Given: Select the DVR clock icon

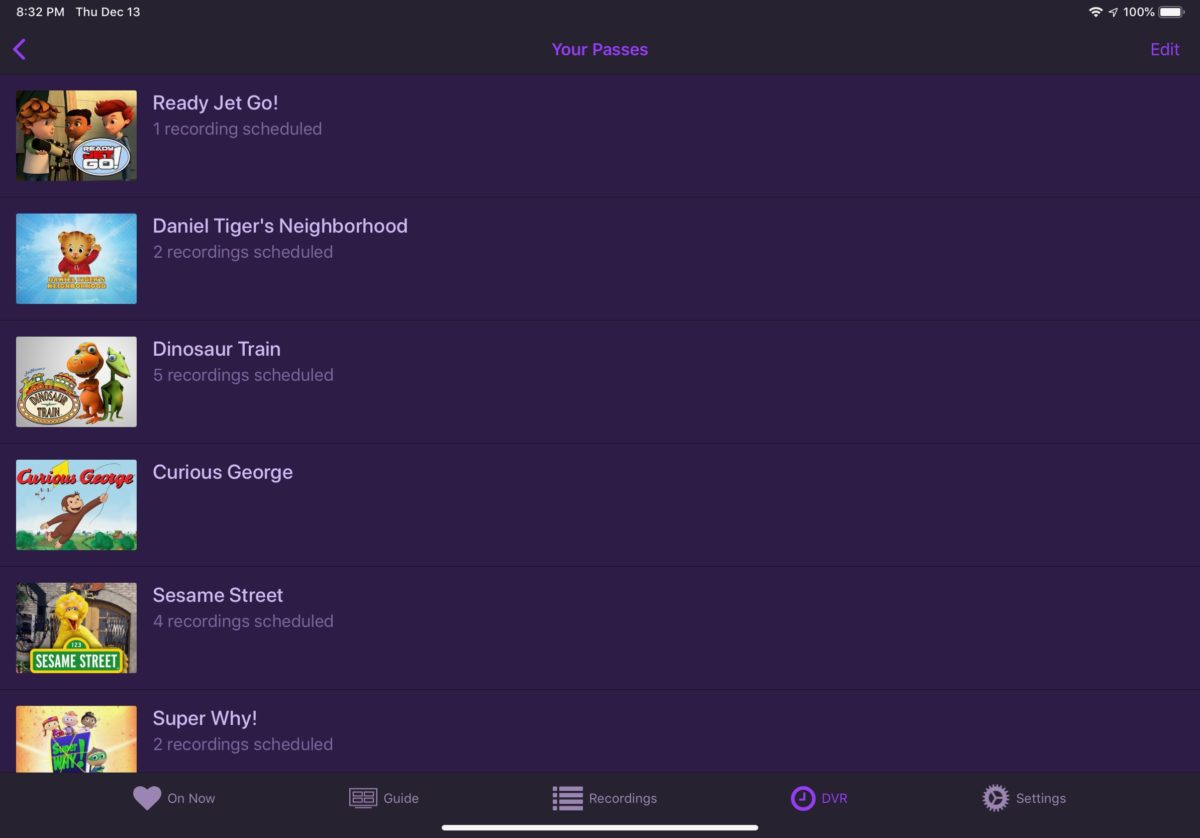Looking at the screenshot, I should 803,798.
